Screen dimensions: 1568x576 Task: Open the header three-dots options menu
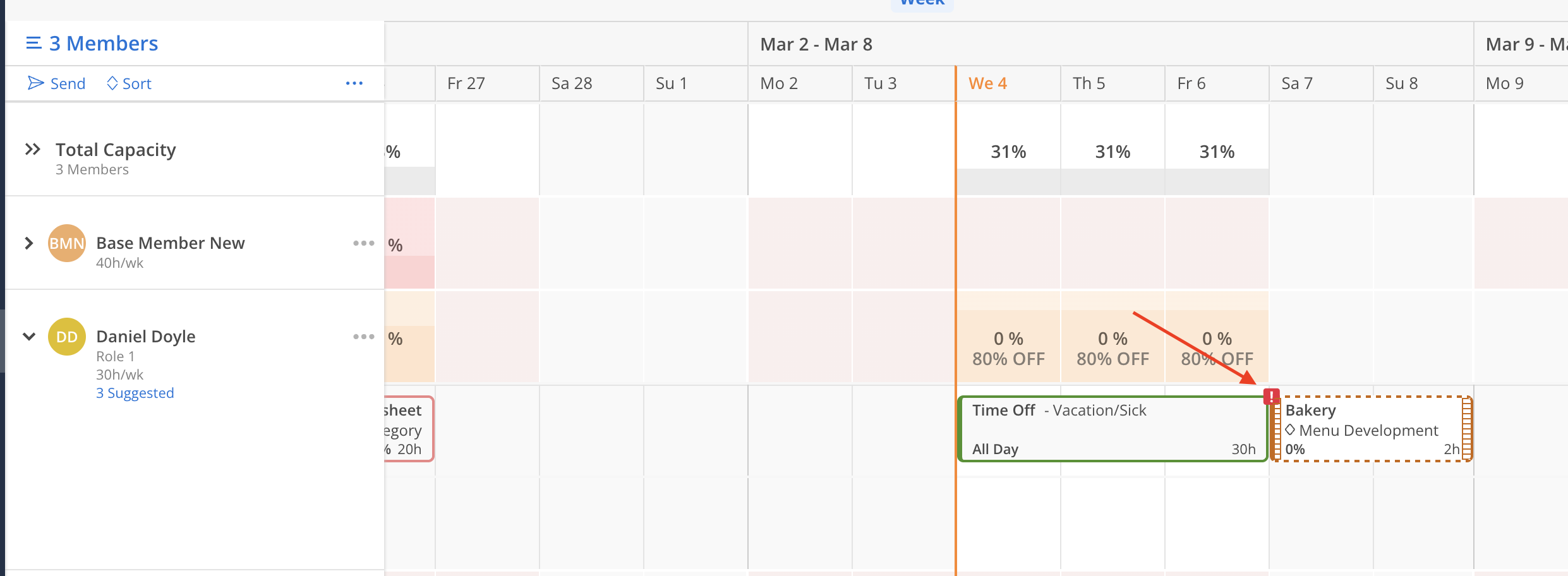coord(354,83)
